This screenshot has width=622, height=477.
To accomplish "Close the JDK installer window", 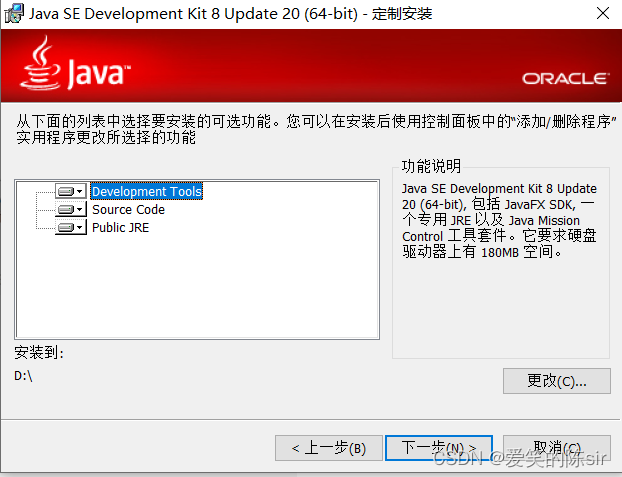I will tap(603, 13).
